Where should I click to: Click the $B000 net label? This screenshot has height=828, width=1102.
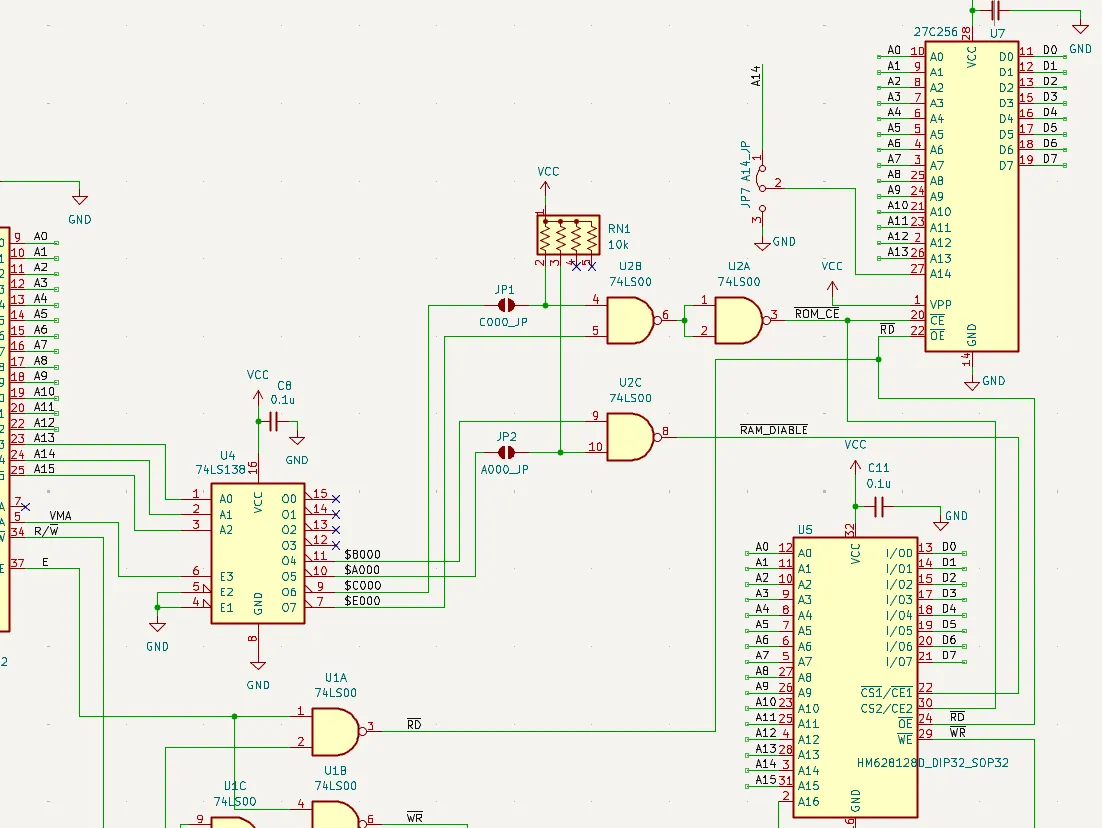pos(362,555)
